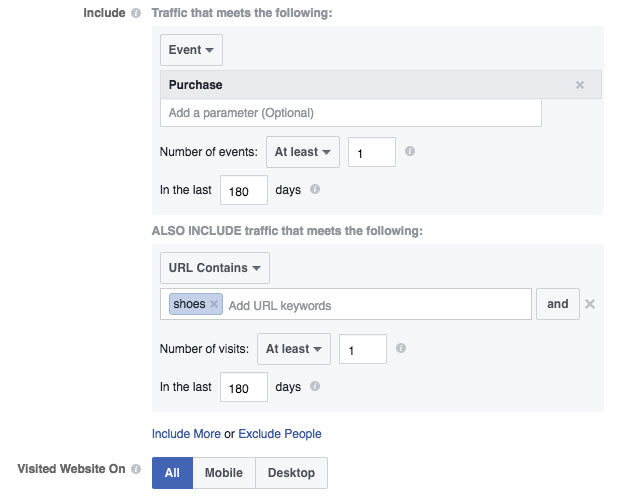Click the Include More link
The height and width of the screenshot is (498, 623).
pyautogui.click(x=186, y=434)
